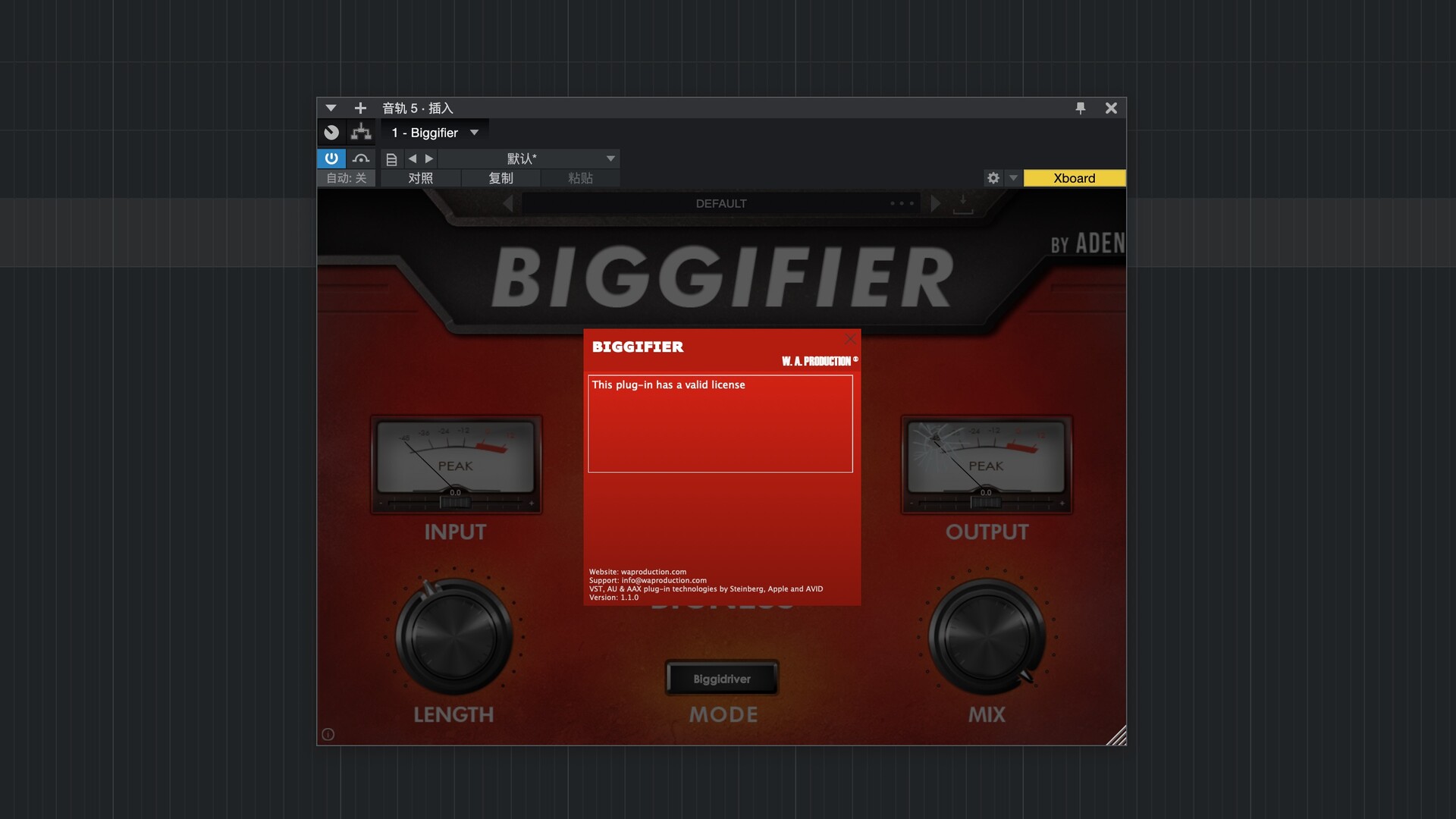Open the routing view icon
The image size is (1456, 819).
pyautogui.click(x=361, y=133)
